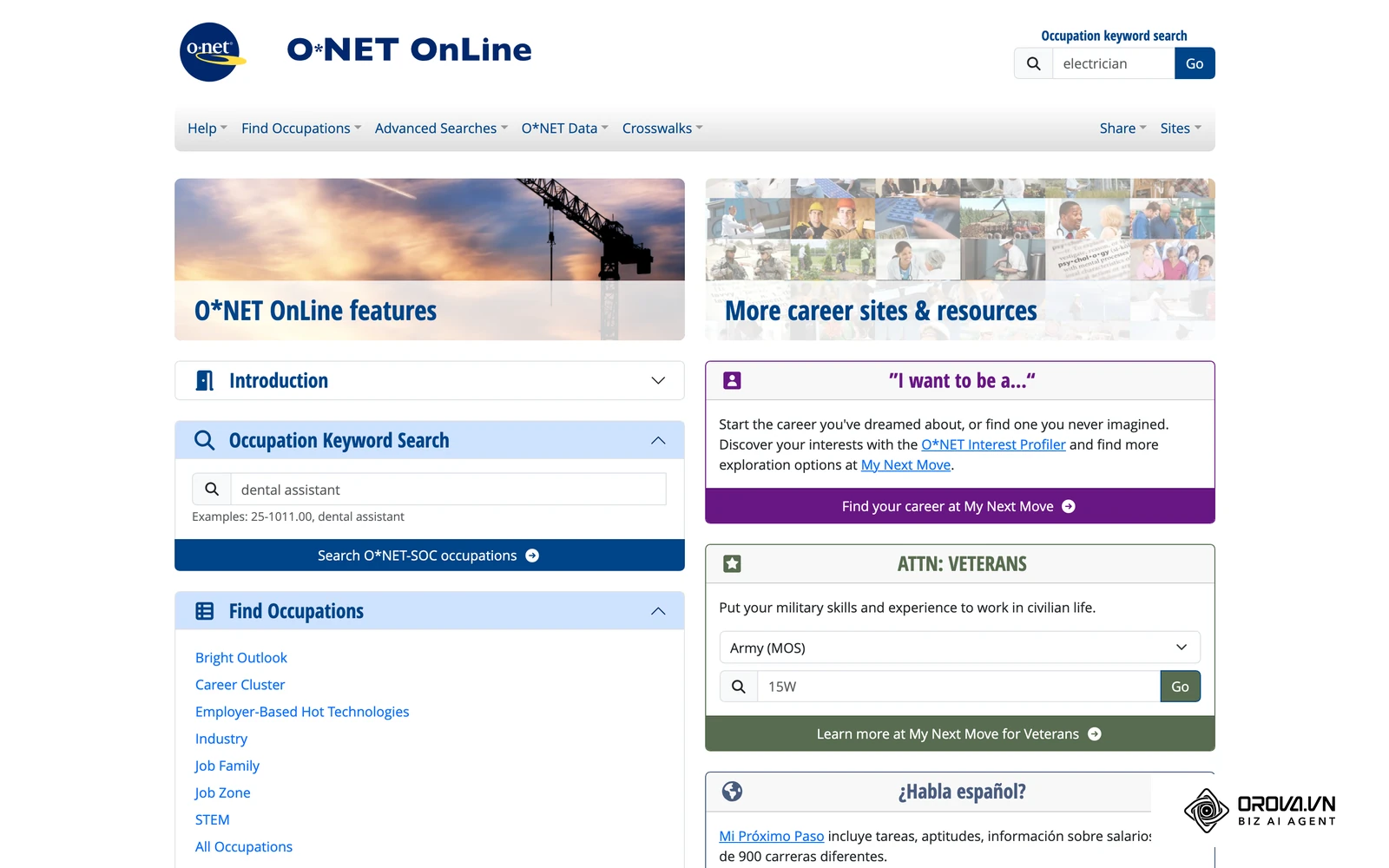Expand the Introduction section chevron
This screenshot has width=1389, height=868.
pos(658,381)
